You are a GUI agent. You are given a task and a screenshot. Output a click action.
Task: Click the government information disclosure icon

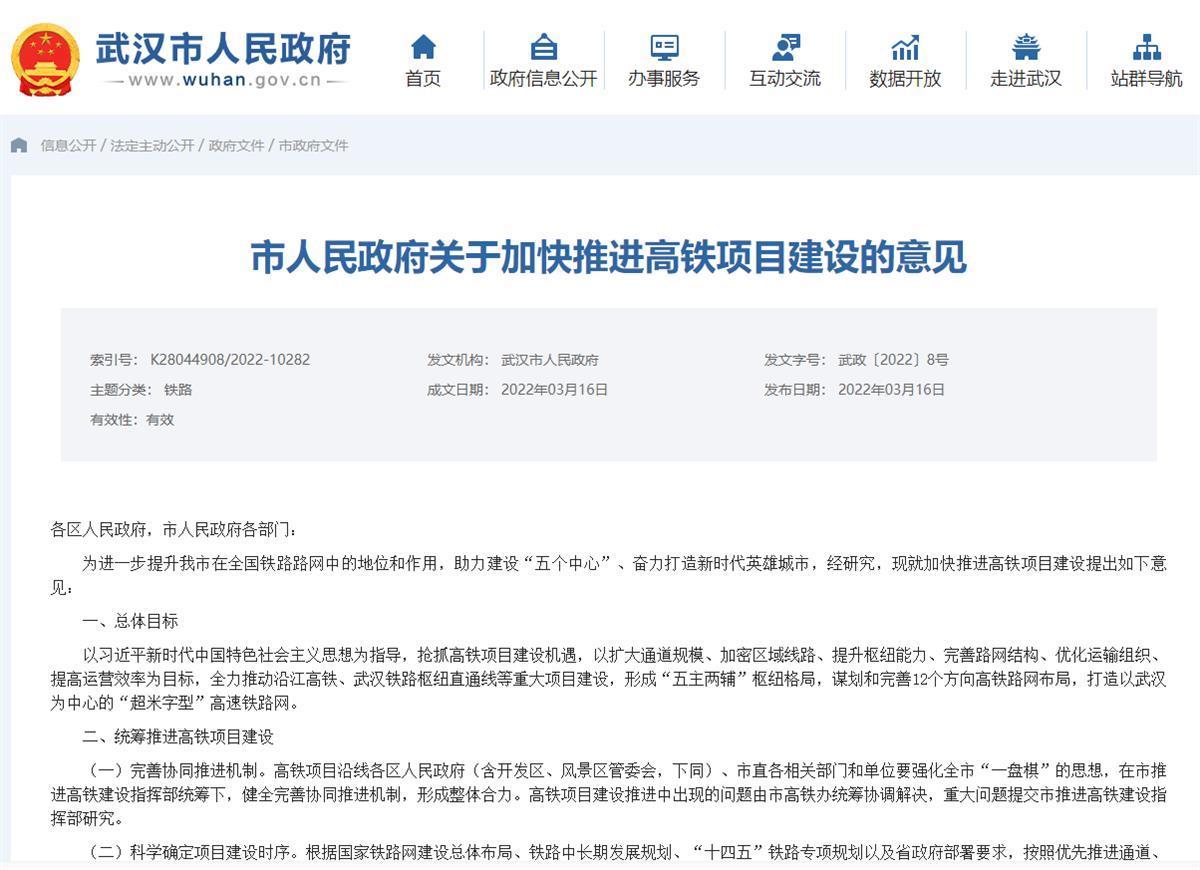tap(543, 47)
